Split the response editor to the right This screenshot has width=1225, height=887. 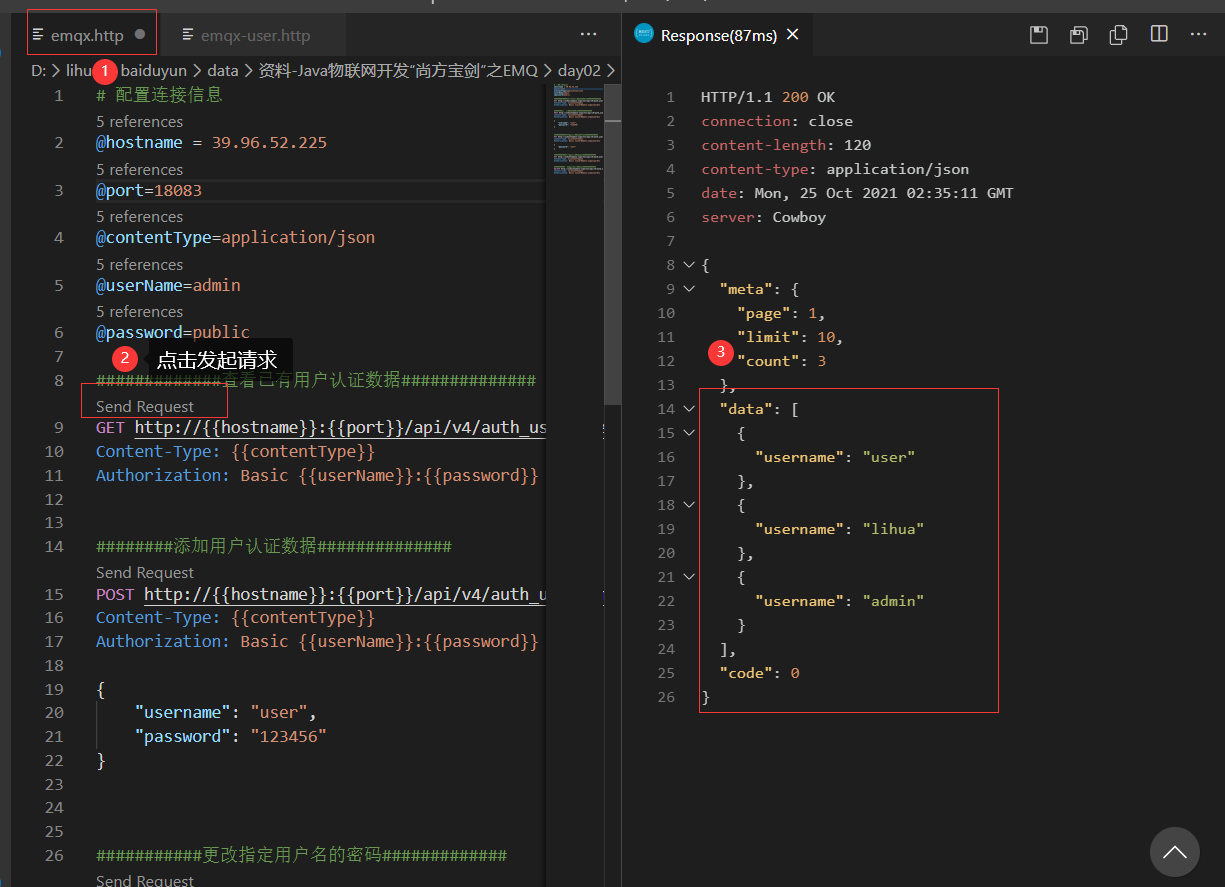point(1159,35)
